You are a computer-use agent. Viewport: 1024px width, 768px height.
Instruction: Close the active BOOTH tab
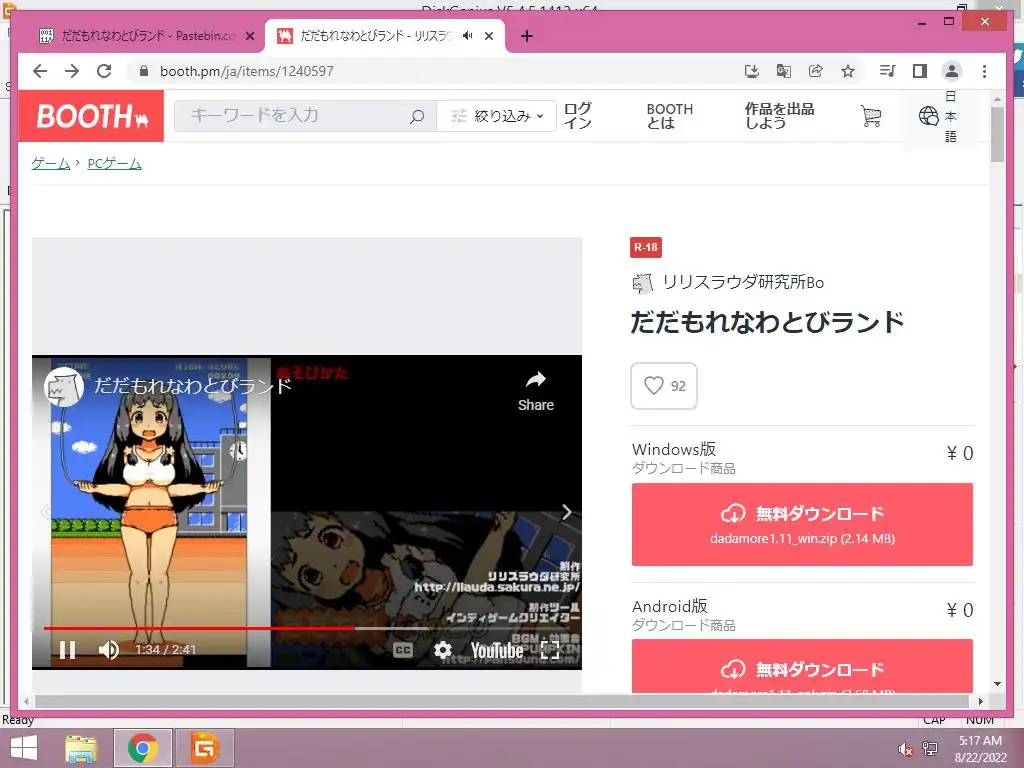pos(488,37)
